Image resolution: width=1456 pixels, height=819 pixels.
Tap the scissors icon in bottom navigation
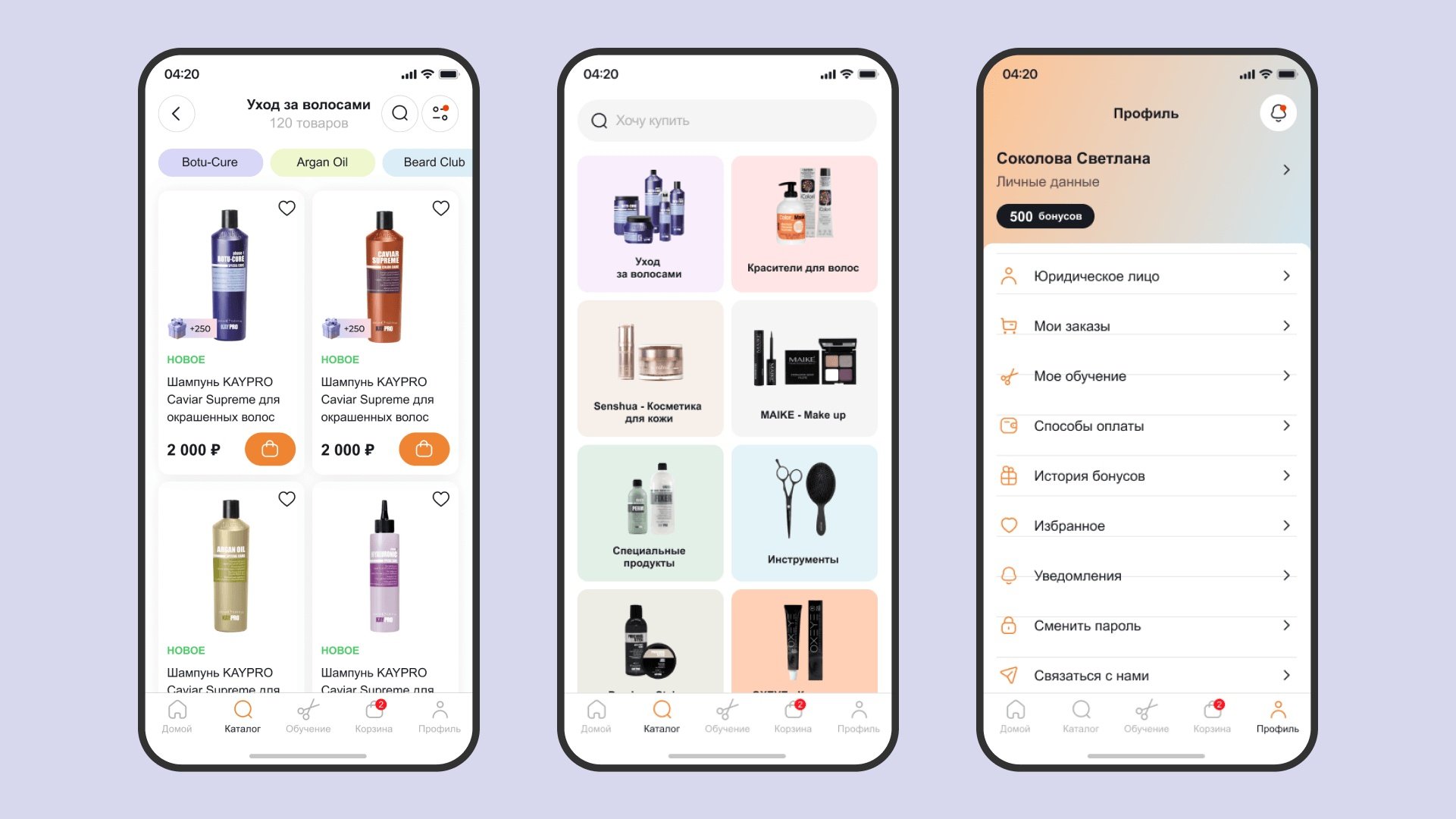tap(308, 716)
